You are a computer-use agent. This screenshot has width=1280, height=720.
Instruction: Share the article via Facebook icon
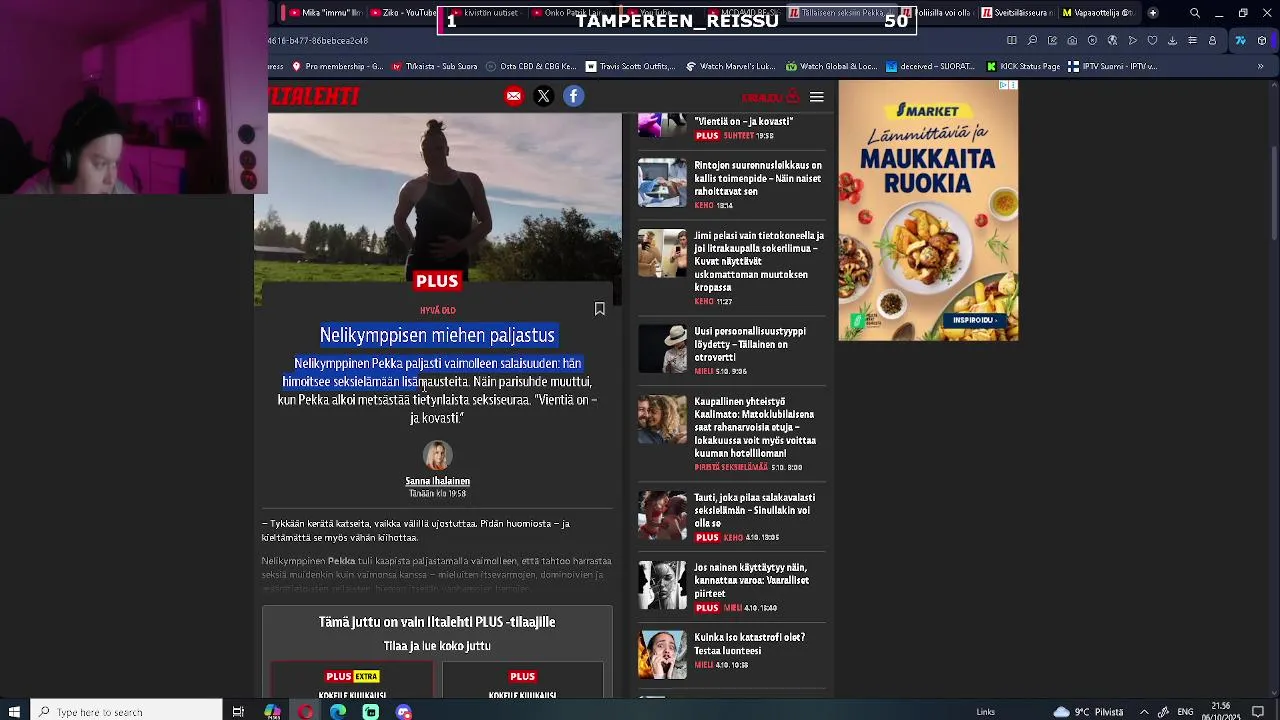[x=573, y=96]
